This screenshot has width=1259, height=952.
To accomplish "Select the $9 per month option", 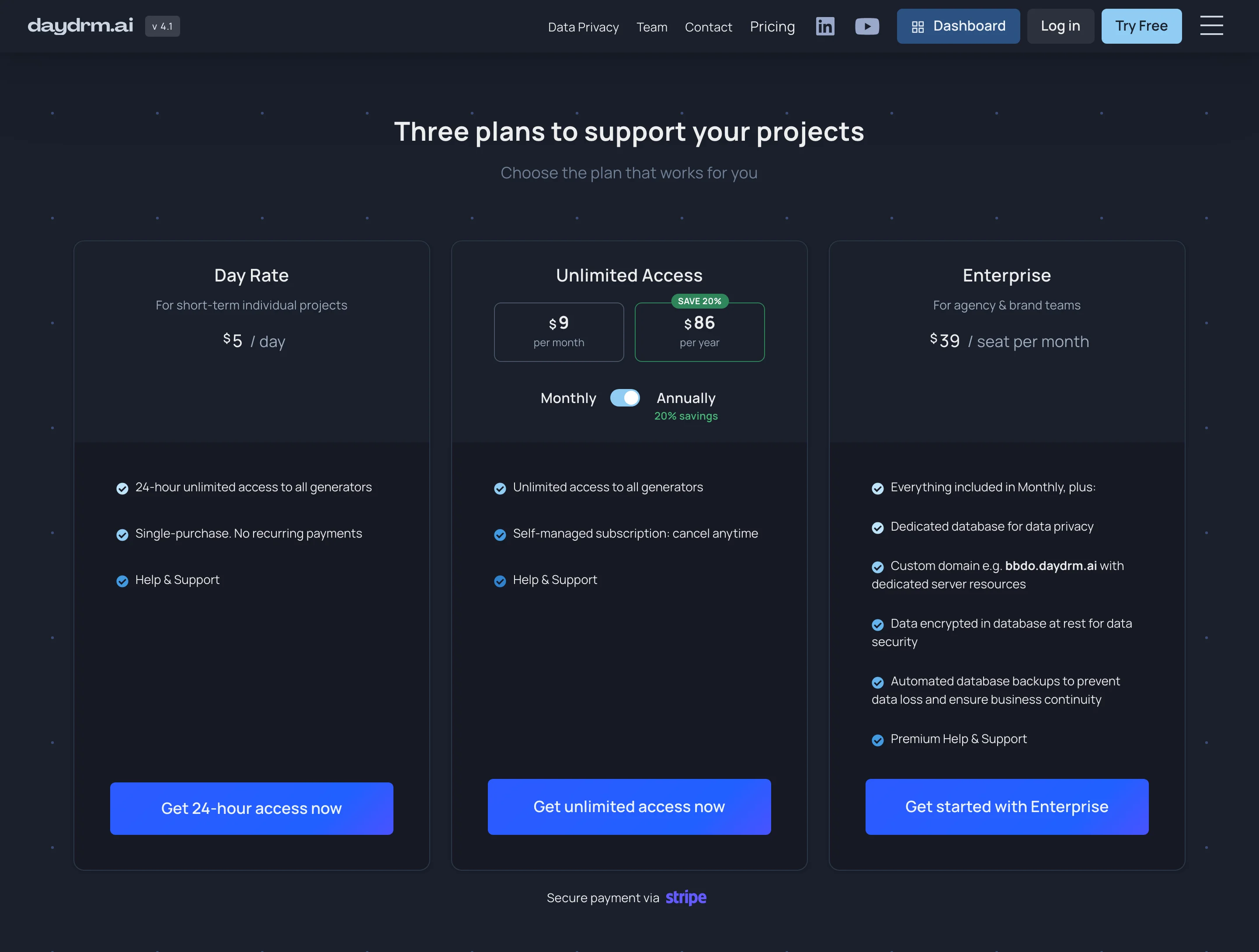I will click(559, 332).
